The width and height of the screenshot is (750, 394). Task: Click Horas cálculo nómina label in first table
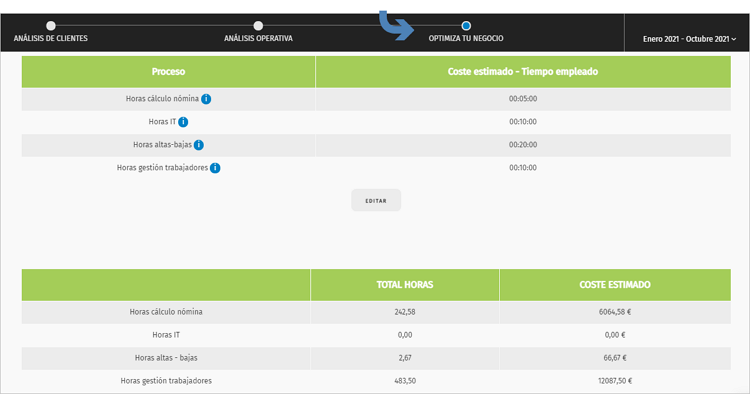coord(162,98)
